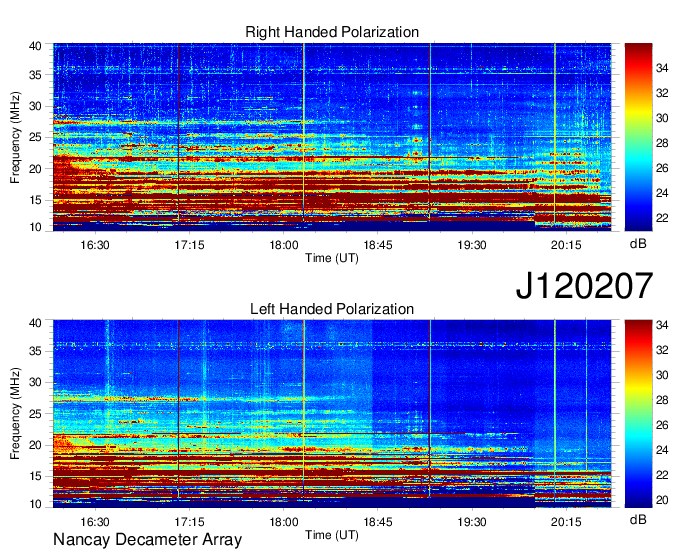This screenshot has width=680, height=552.
Task: Click the 18:45 tick on right-handed plot
Action: coord(378,245)
